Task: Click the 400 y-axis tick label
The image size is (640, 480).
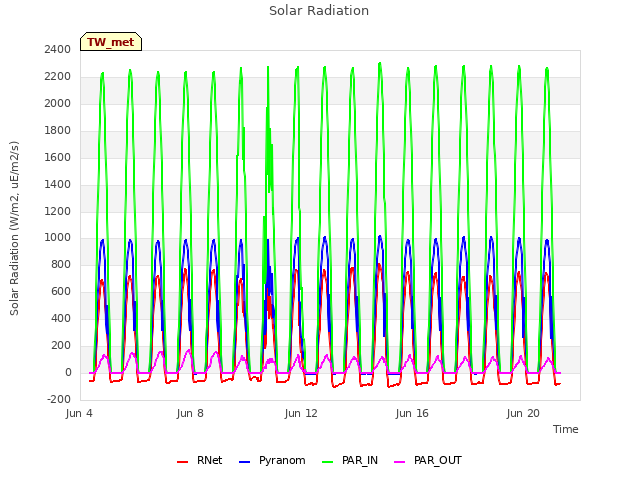Action: click(61, 318)
